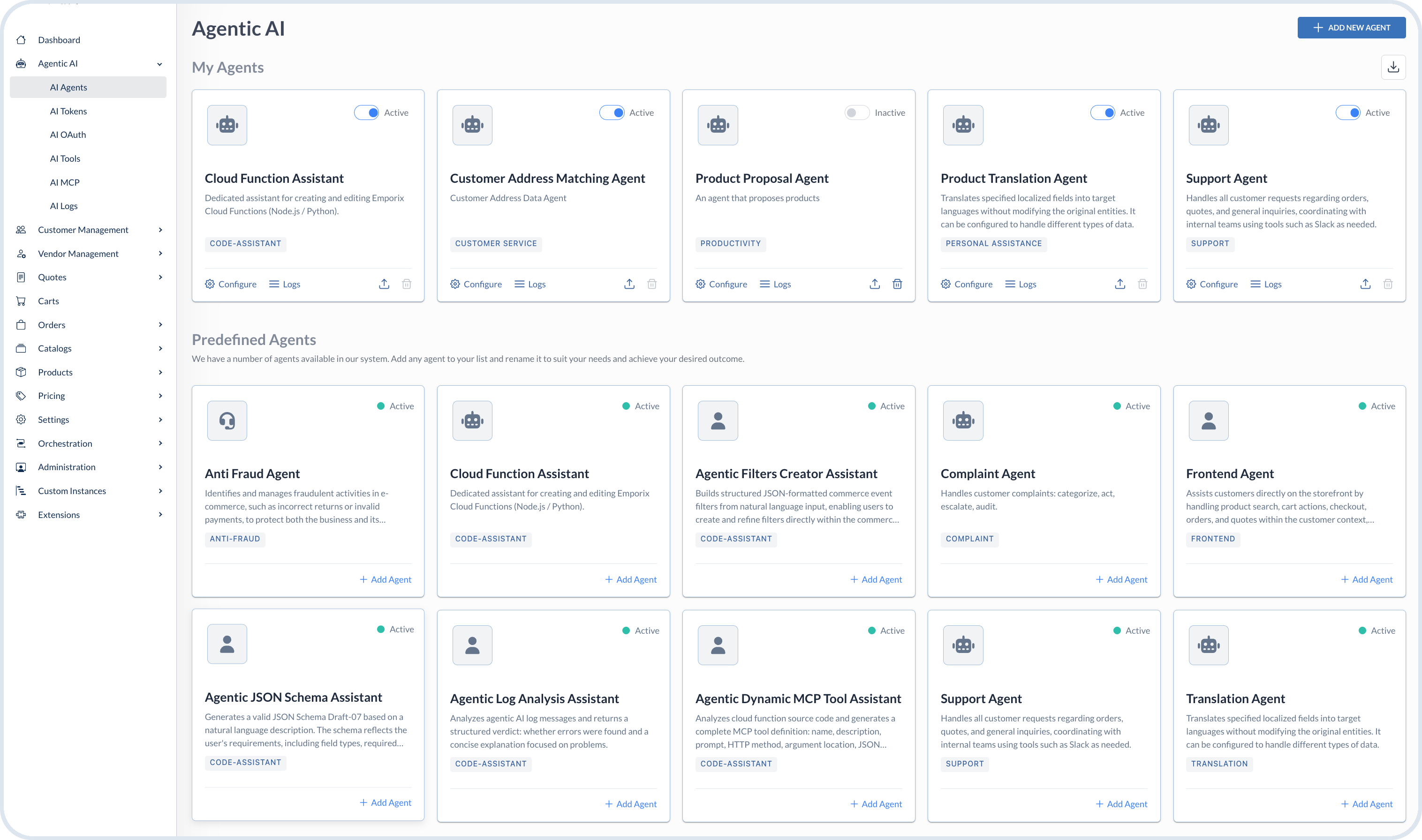The height and width of the screenshot is (840, 1422).
Task: Click the person avatar of Frontend Agent
Action: [1209, 420]
